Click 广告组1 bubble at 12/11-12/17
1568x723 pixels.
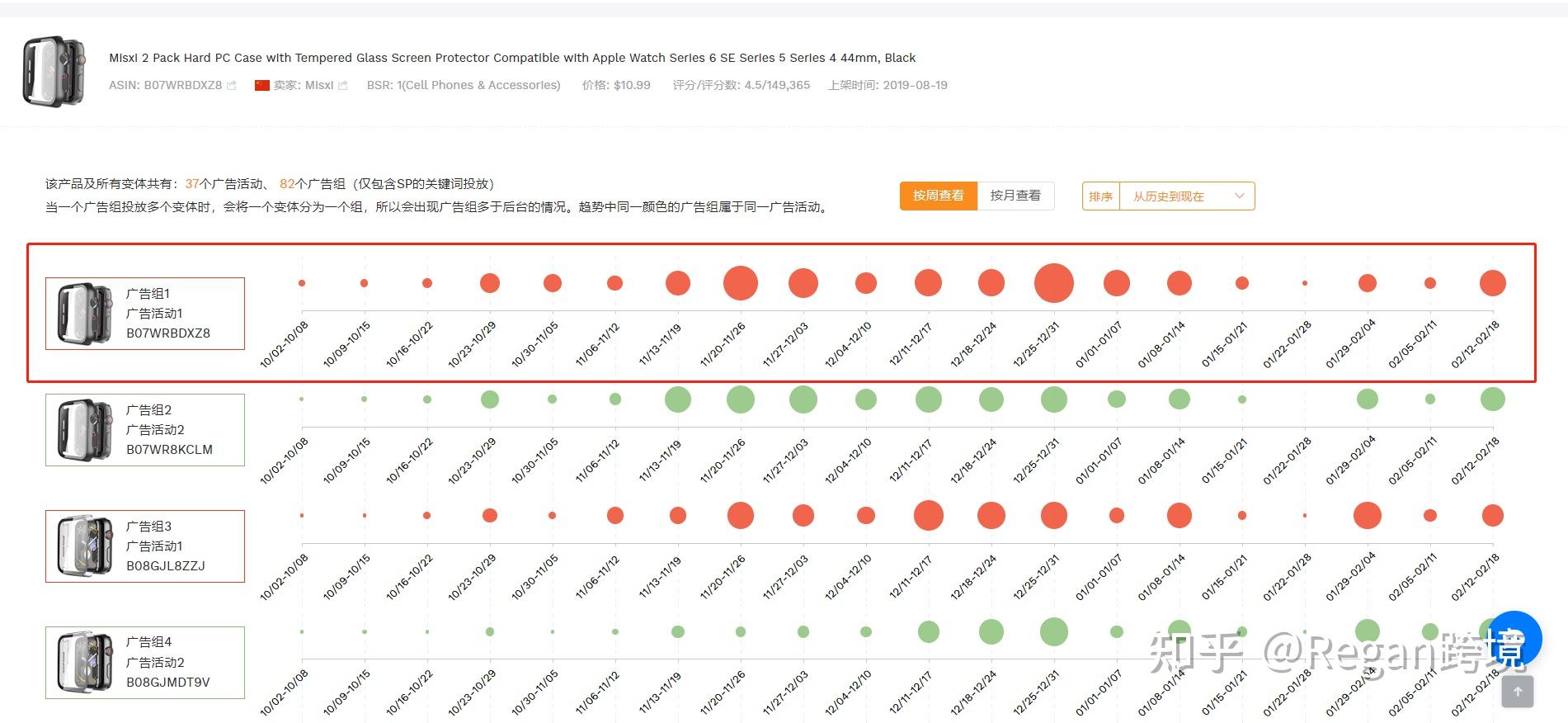pos(929,283)
